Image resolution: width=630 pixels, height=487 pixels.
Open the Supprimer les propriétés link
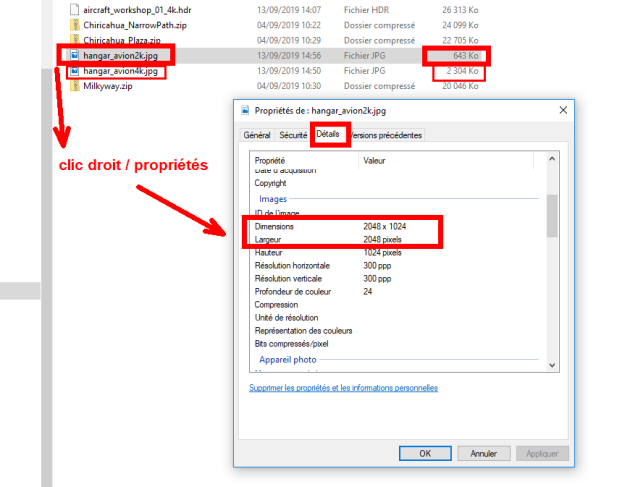point(343,388)
